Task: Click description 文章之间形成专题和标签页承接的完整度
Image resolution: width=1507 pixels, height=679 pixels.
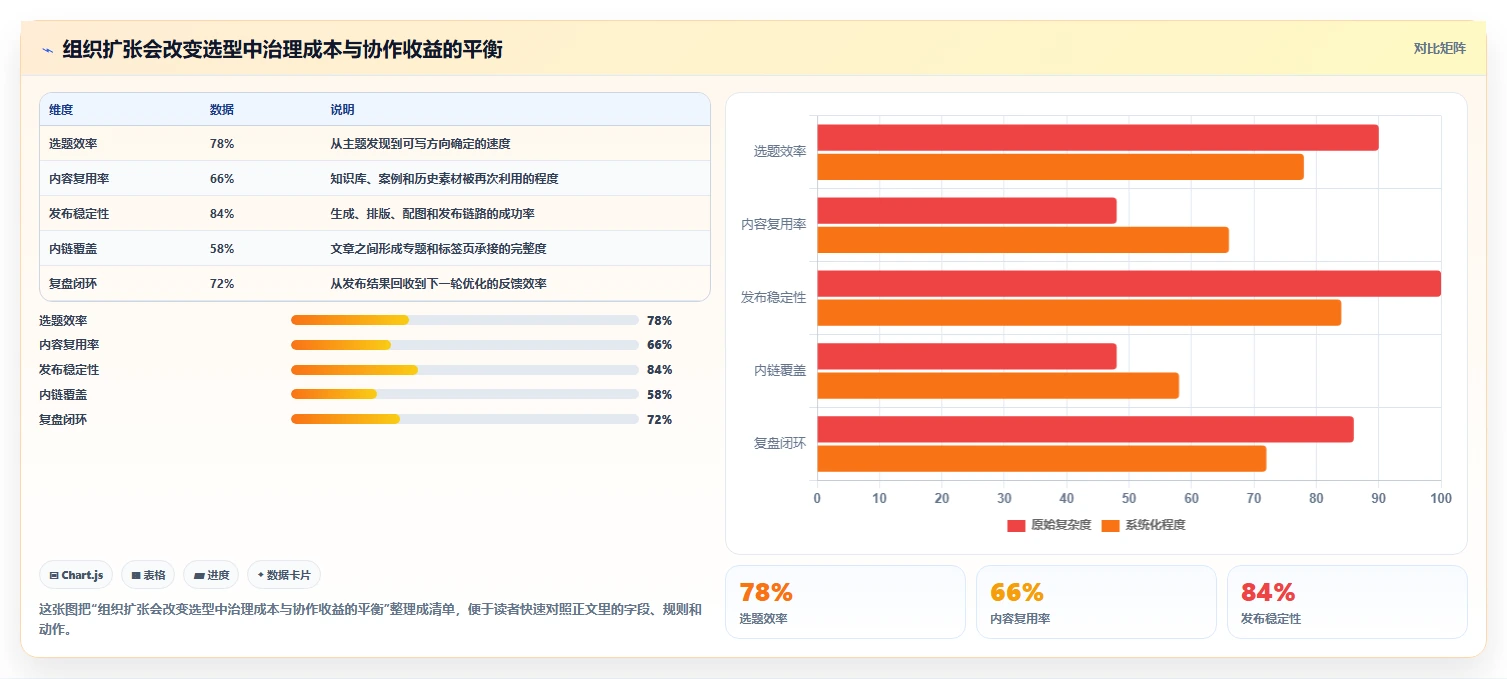Action: click(439, 249)
